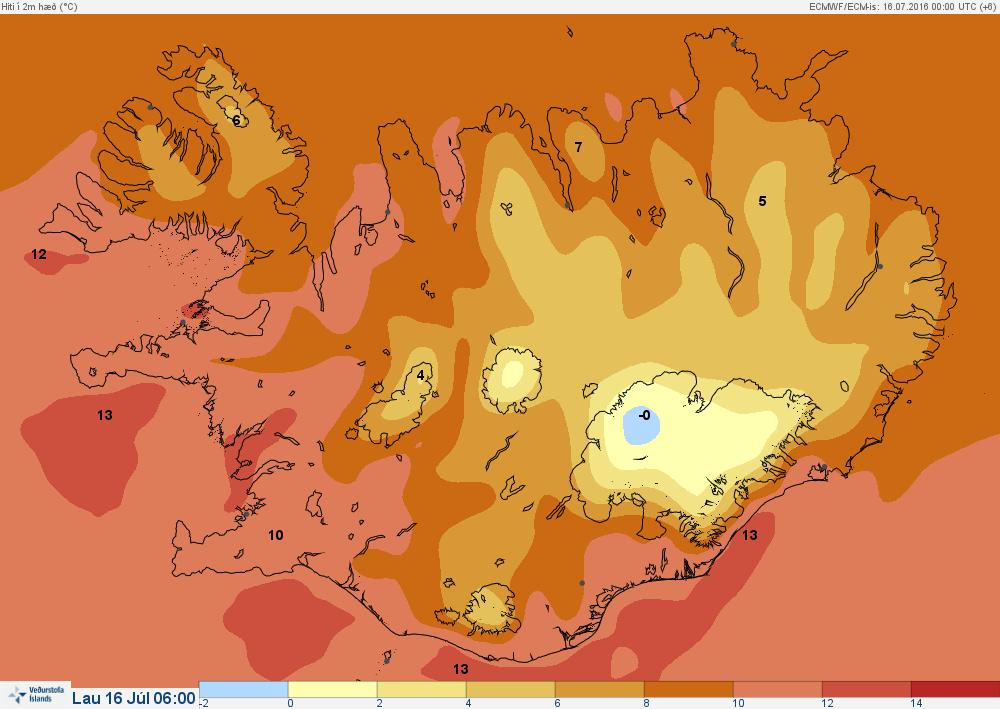Click the legend scale value '-2'
Screen dimensions: 1000x709
coord(204,703)
